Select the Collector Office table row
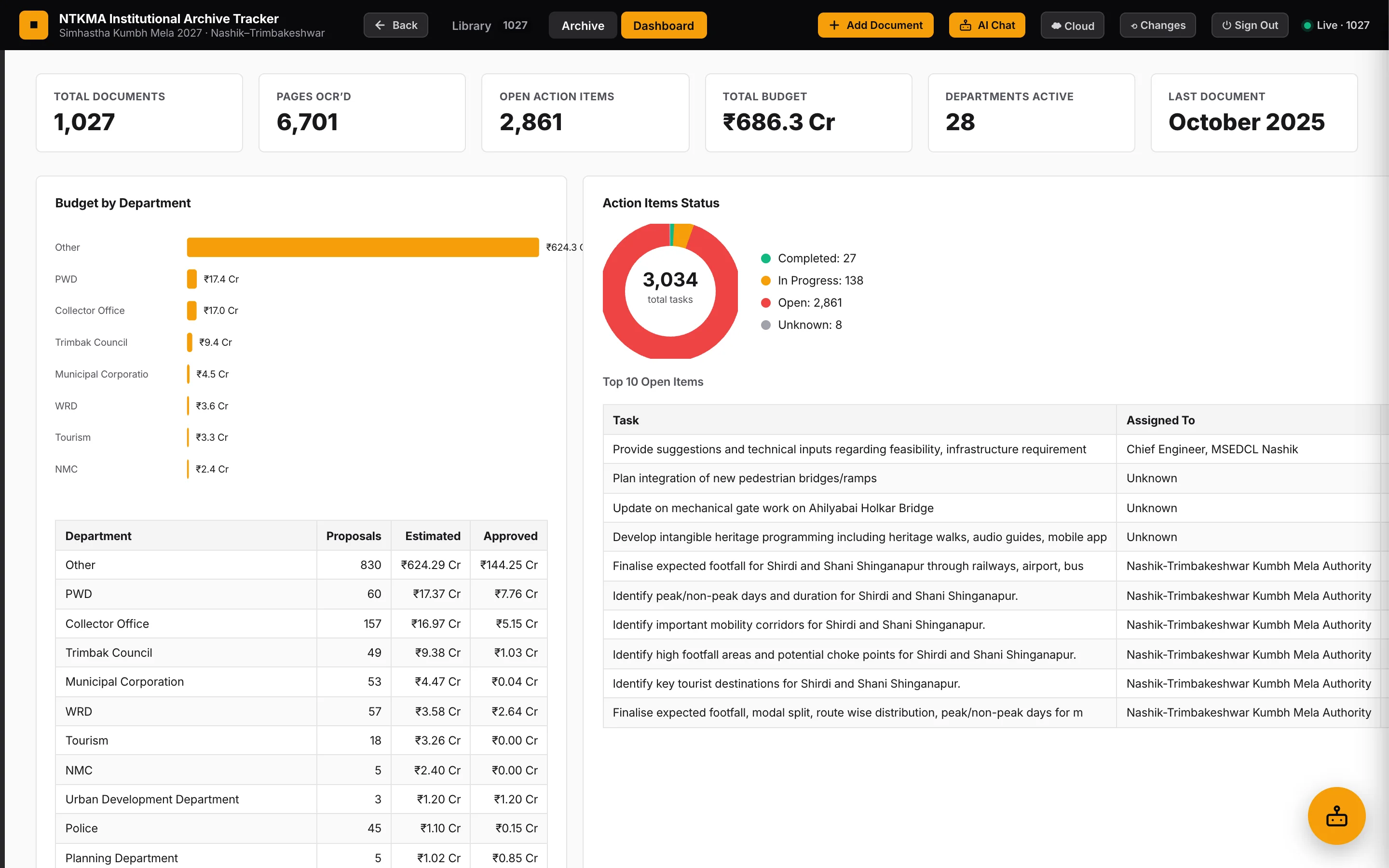The image size is (1389, 868). 301,624
